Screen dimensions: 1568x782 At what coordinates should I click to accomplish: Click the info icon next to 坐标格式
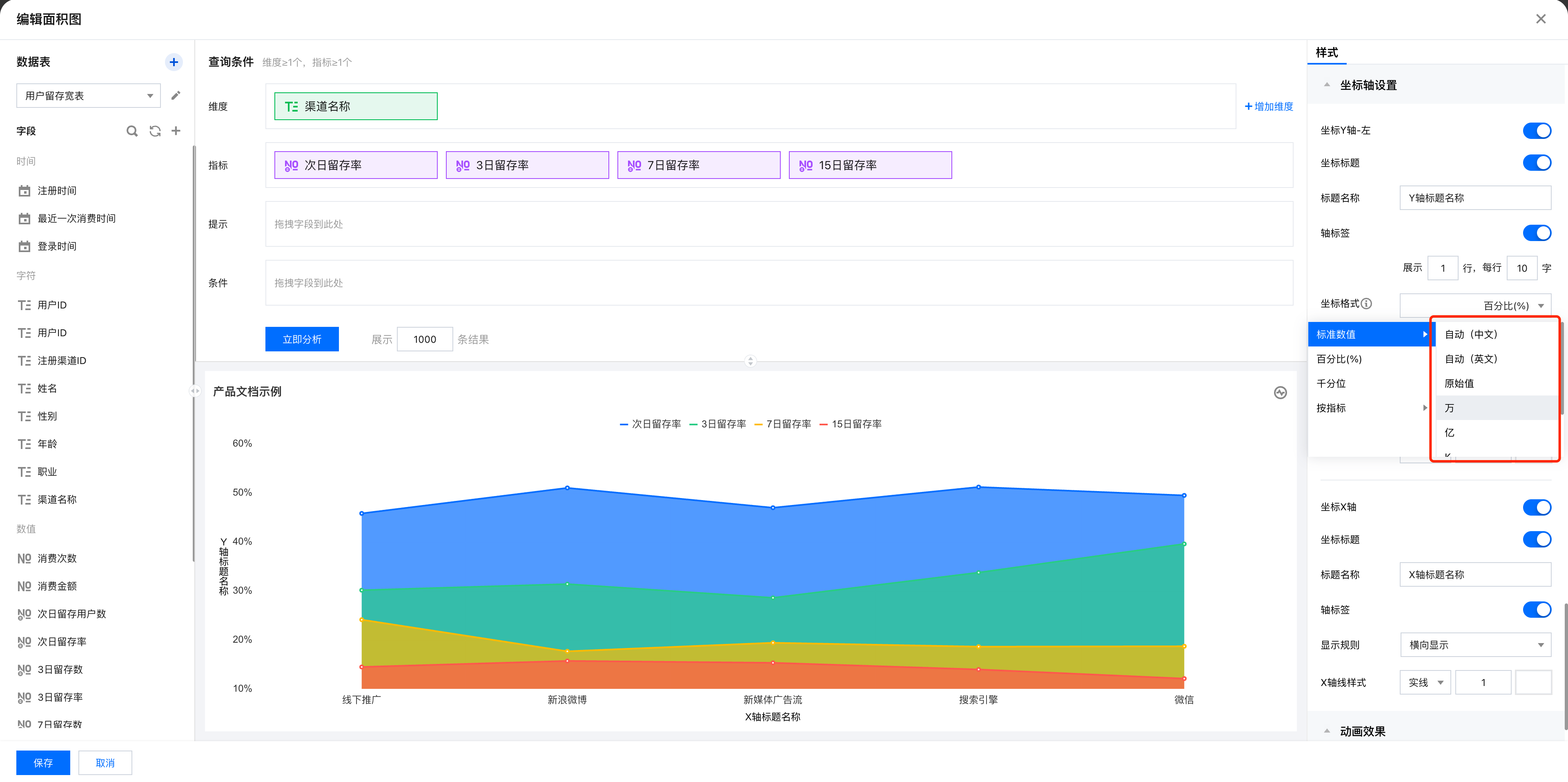pyautogui.click(x=1367, y=303)
